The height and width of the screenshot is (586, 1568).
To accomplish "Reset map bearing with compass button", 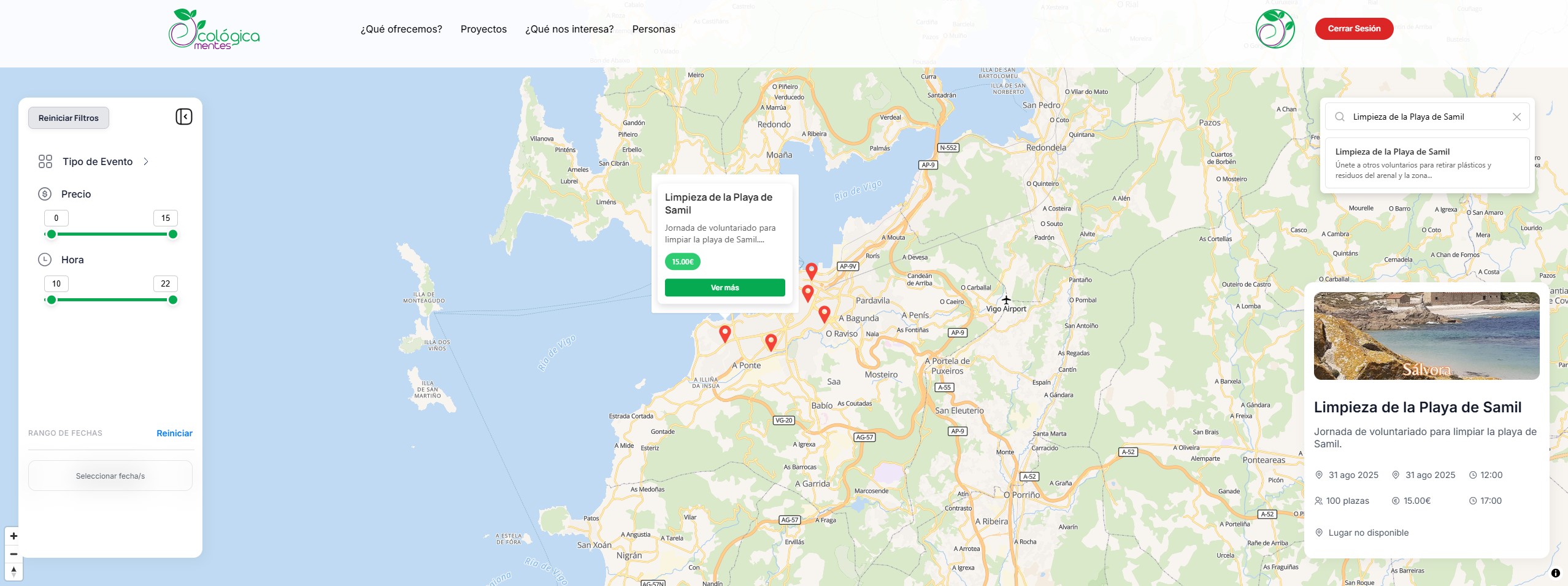I will (x=13, y=572).
